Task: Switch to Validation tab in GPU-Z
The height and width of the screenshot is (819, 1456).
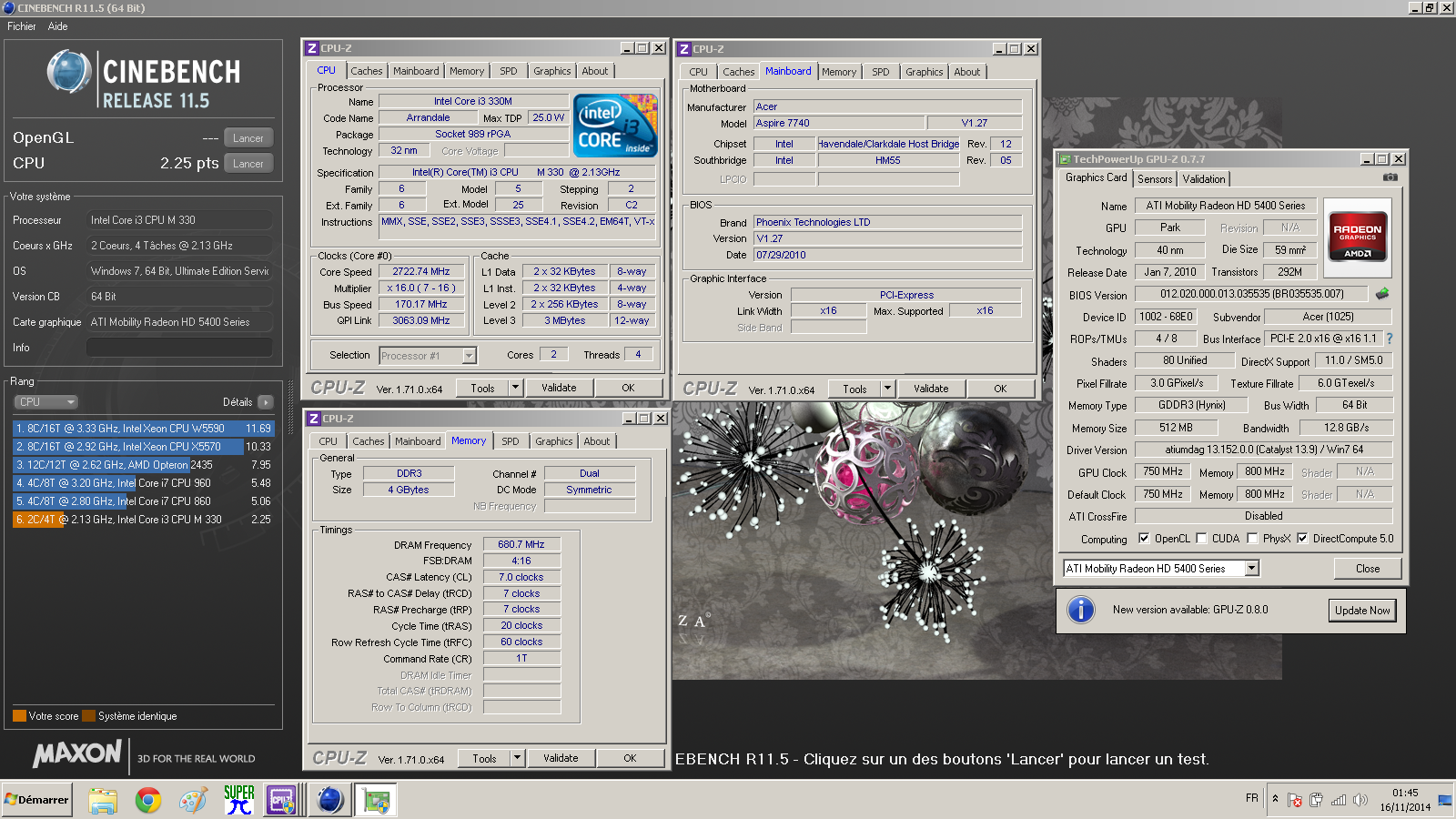Action: tap(1204, 179)
